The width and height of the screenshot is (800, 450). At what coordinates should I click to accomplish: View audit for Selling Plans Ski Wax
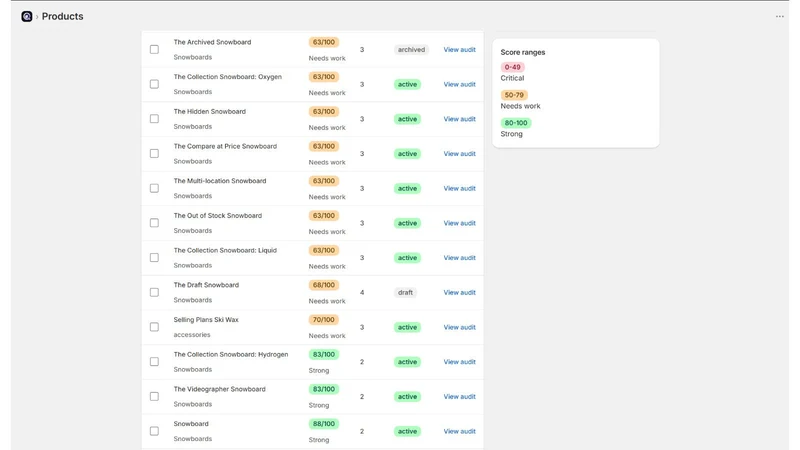[x=459, y=327]
